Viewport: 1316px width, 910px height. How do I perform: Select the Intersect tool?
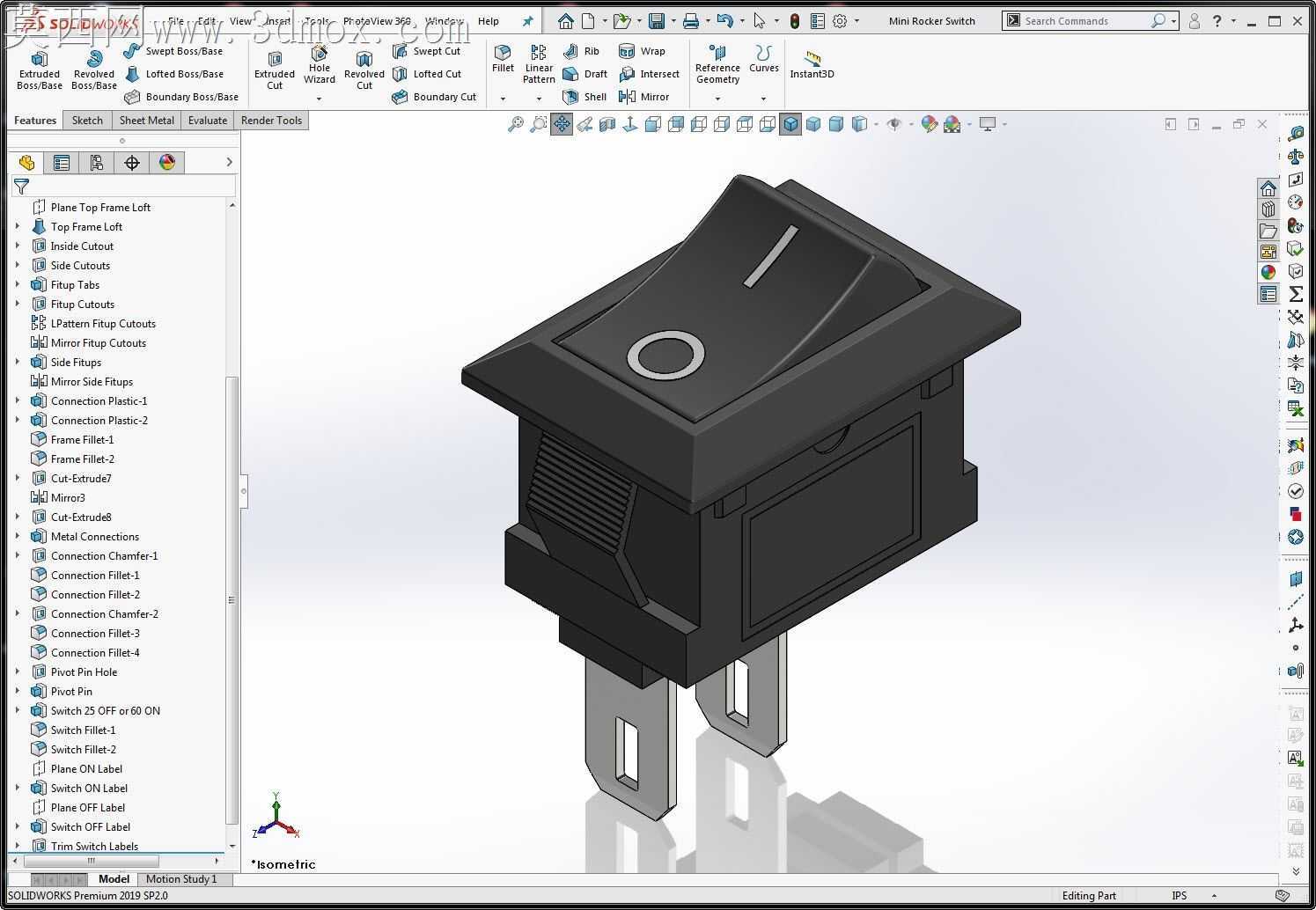(x=649, y=74)
